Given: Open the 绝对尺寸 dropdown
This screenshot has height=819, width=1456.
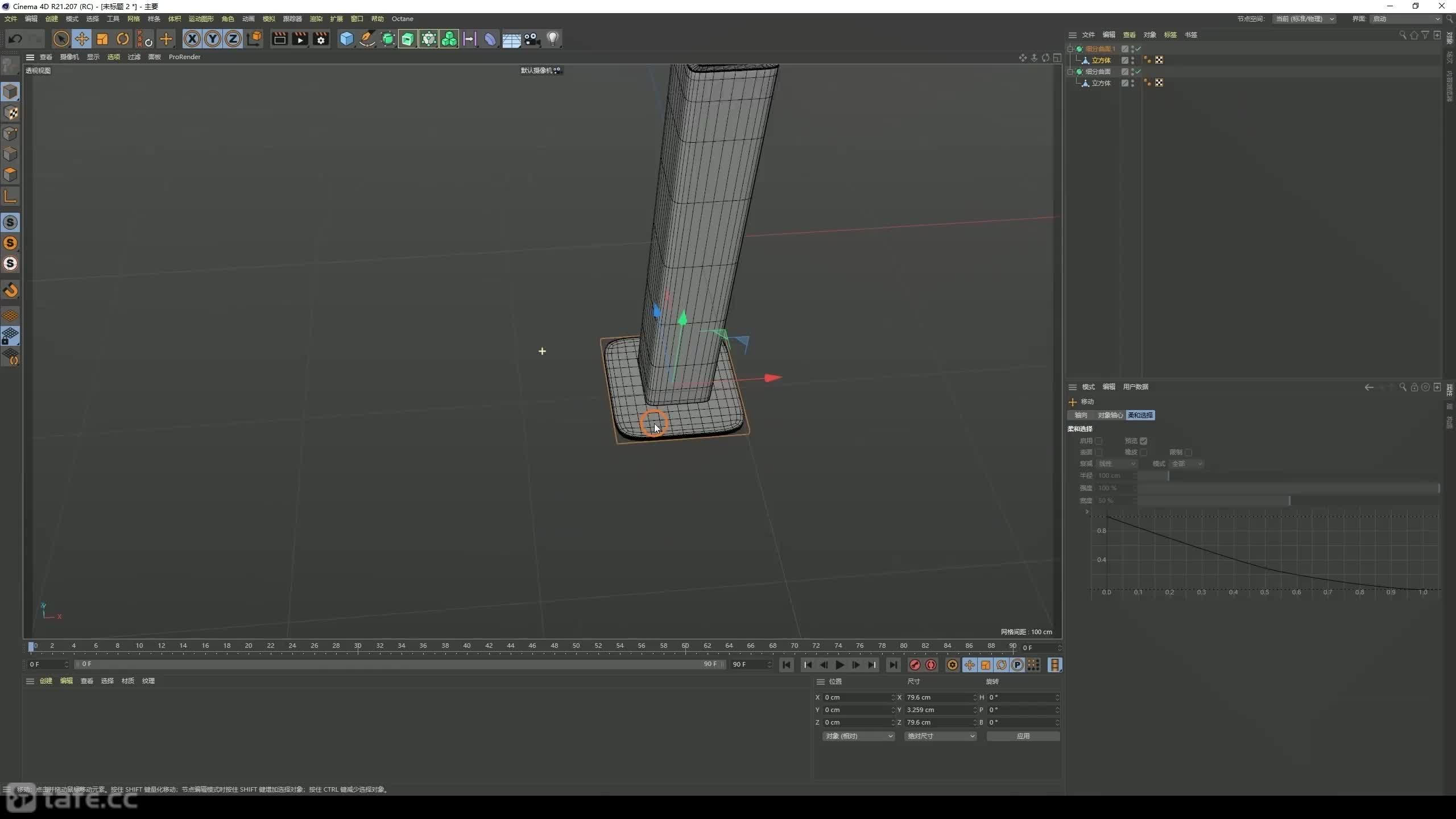Looking at the screenshot, I should pyautogui.click(x=941, y=736).
